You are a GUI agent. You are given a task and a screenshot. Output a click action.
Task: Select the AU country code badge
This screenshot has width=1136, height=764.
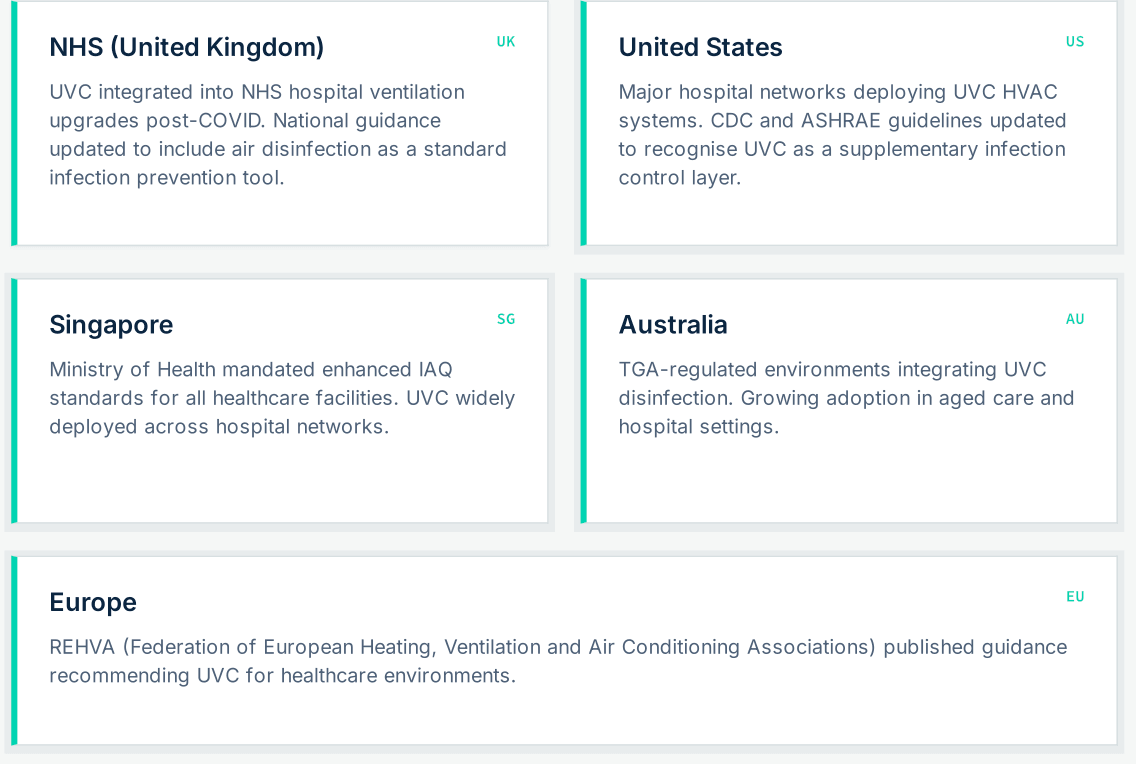tap(1075, 319)
